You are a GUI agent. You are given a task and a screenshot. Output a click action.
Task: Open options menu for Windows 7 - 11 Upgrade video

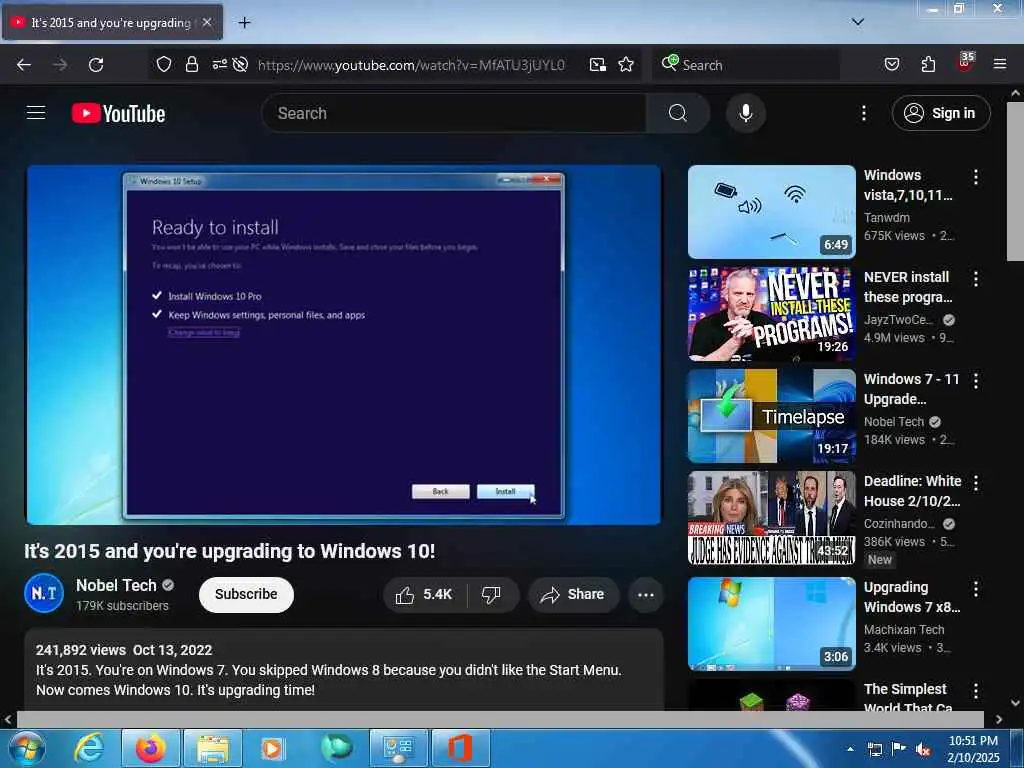976,381
